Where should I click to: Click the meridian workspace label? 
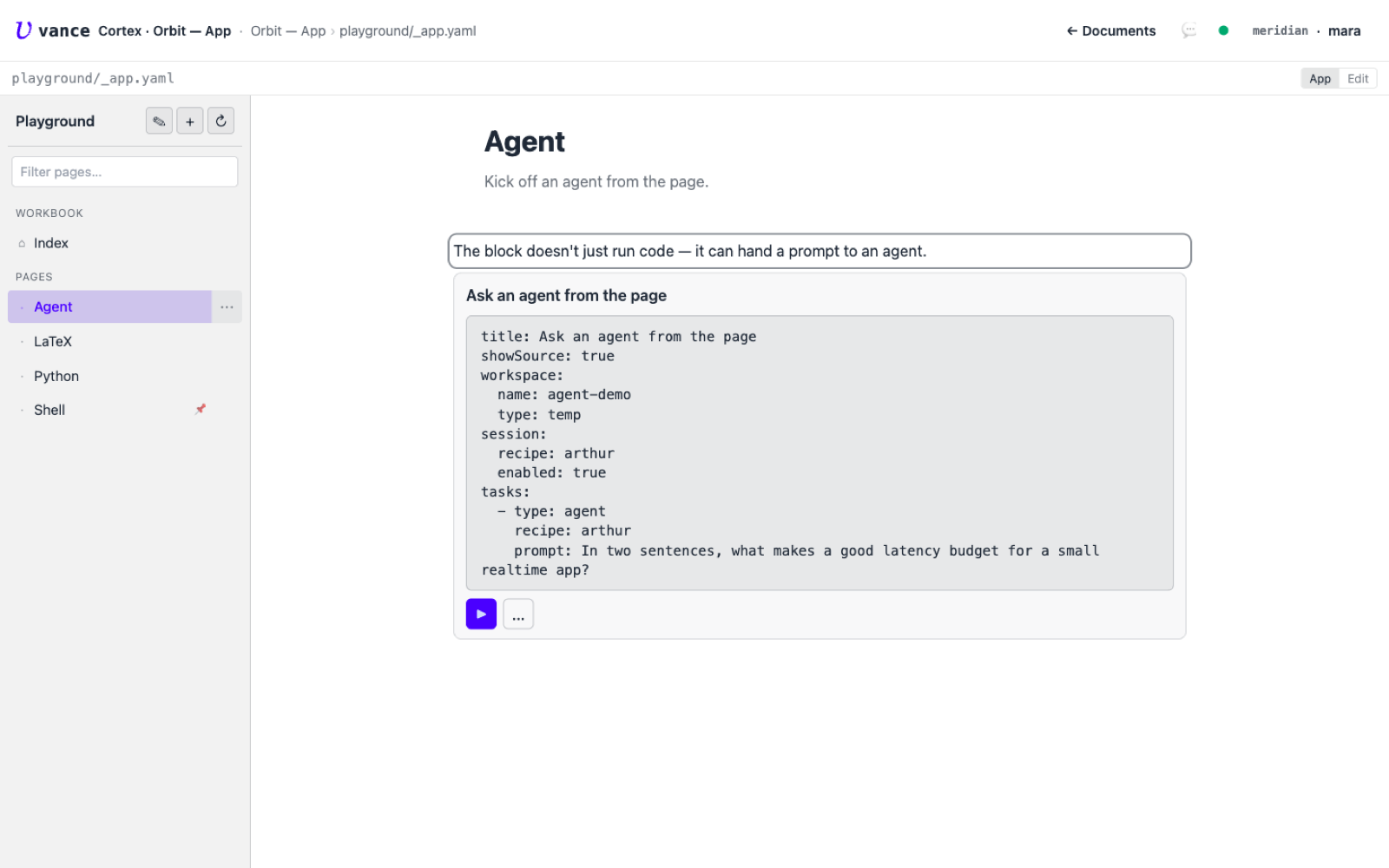[x=1280, y=30]
